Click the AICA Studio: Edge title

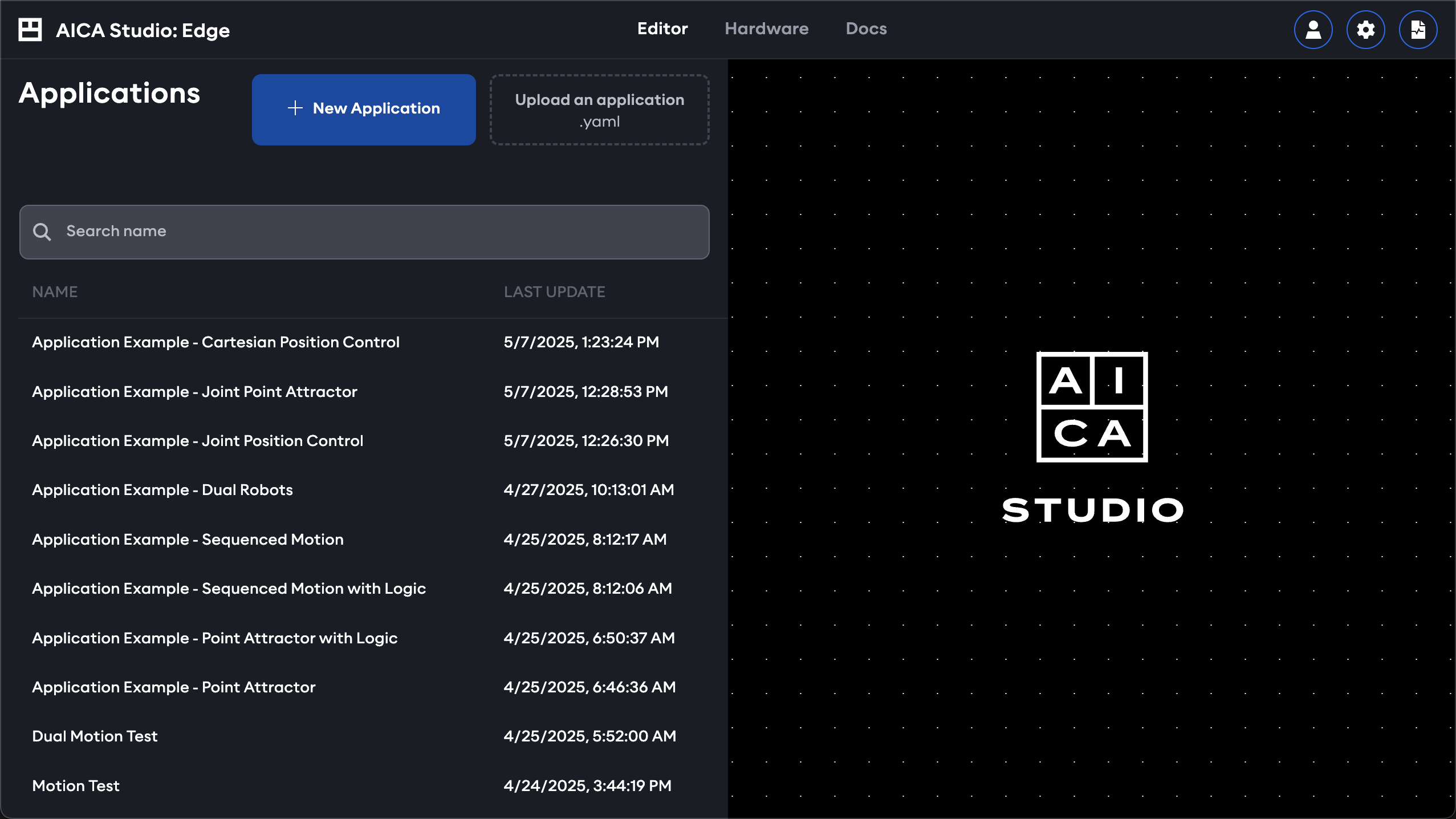pos(143,30)
